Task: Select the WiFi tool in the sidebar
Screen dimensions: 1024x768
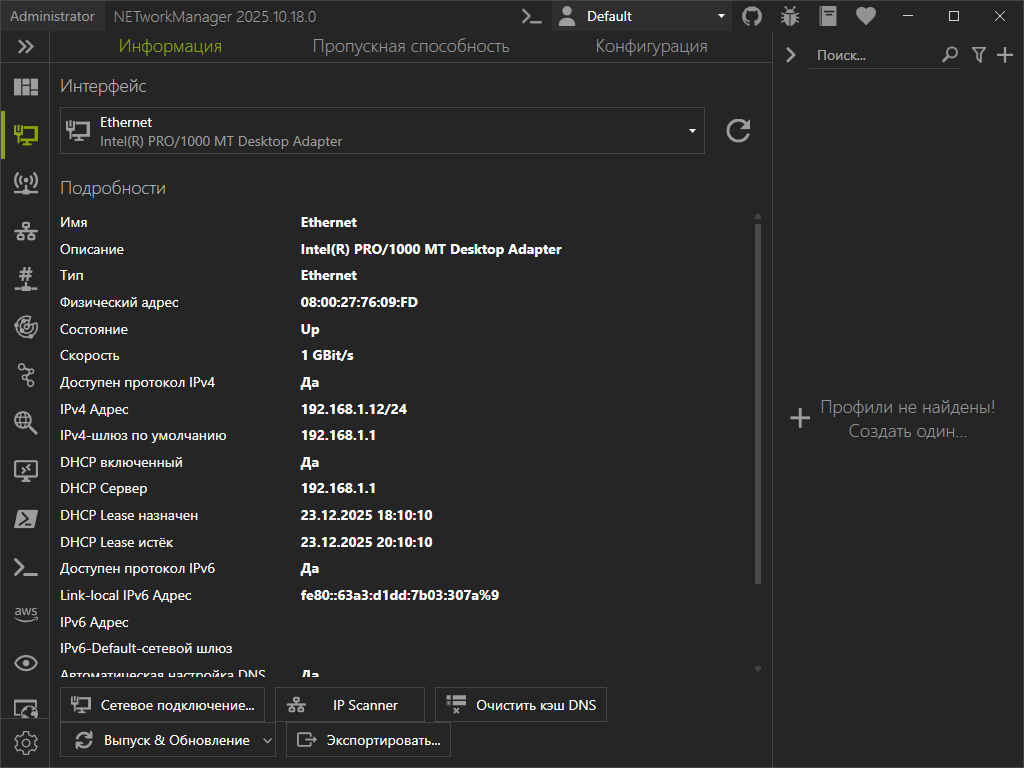Action: point(25,183)
